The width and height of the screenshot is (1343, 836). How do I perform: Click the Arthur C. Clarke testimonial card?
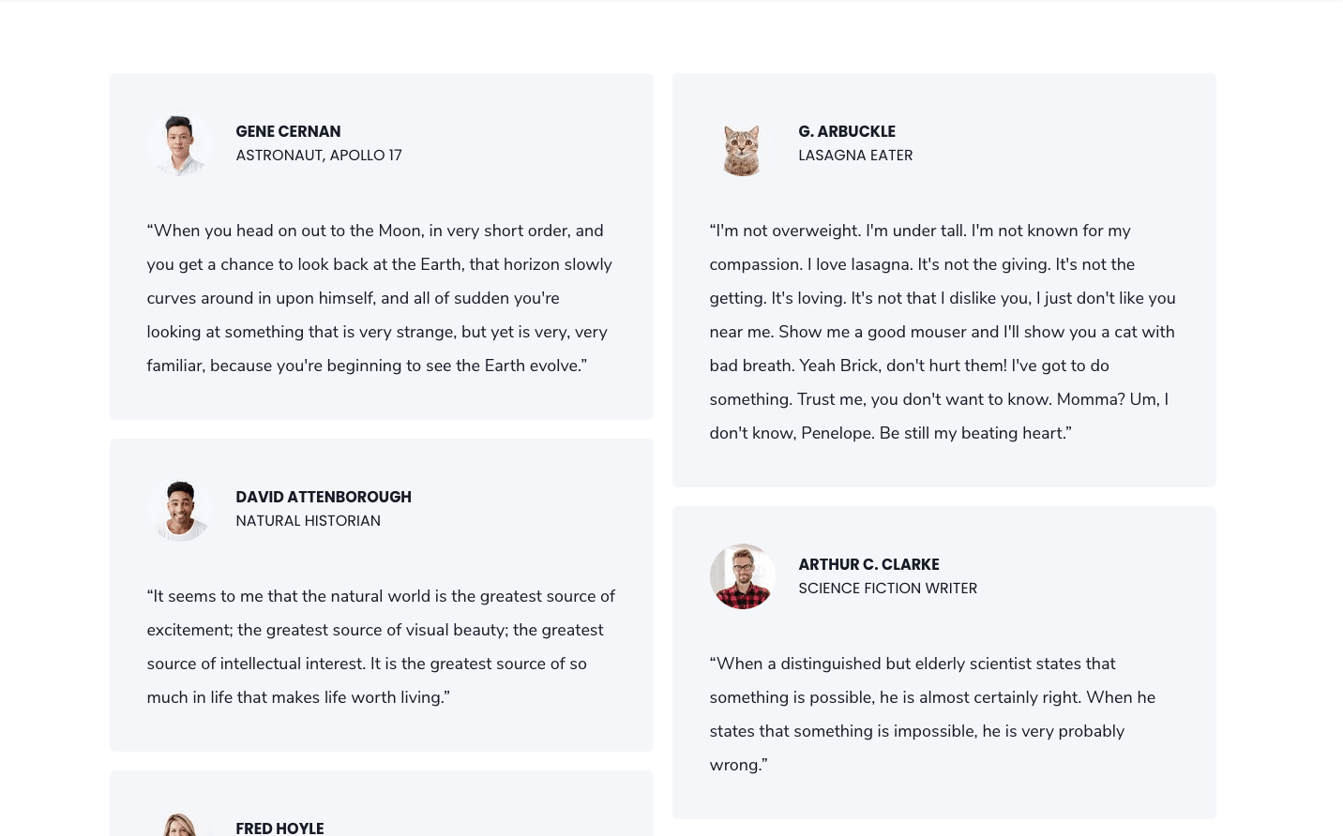click(944, 662)
